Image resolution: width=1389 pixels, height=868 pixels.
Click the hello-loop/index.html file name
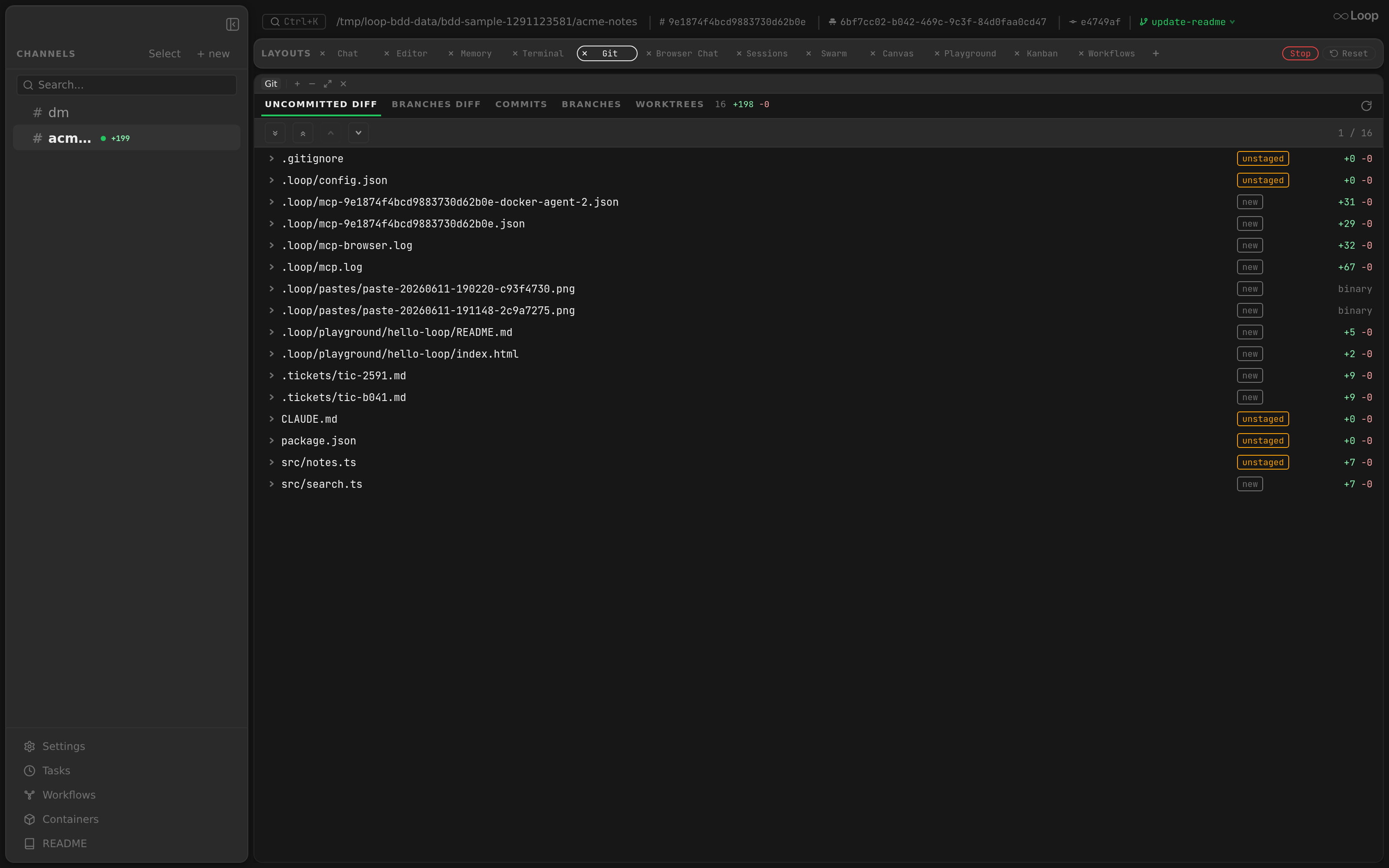click(x=399, y=354)
